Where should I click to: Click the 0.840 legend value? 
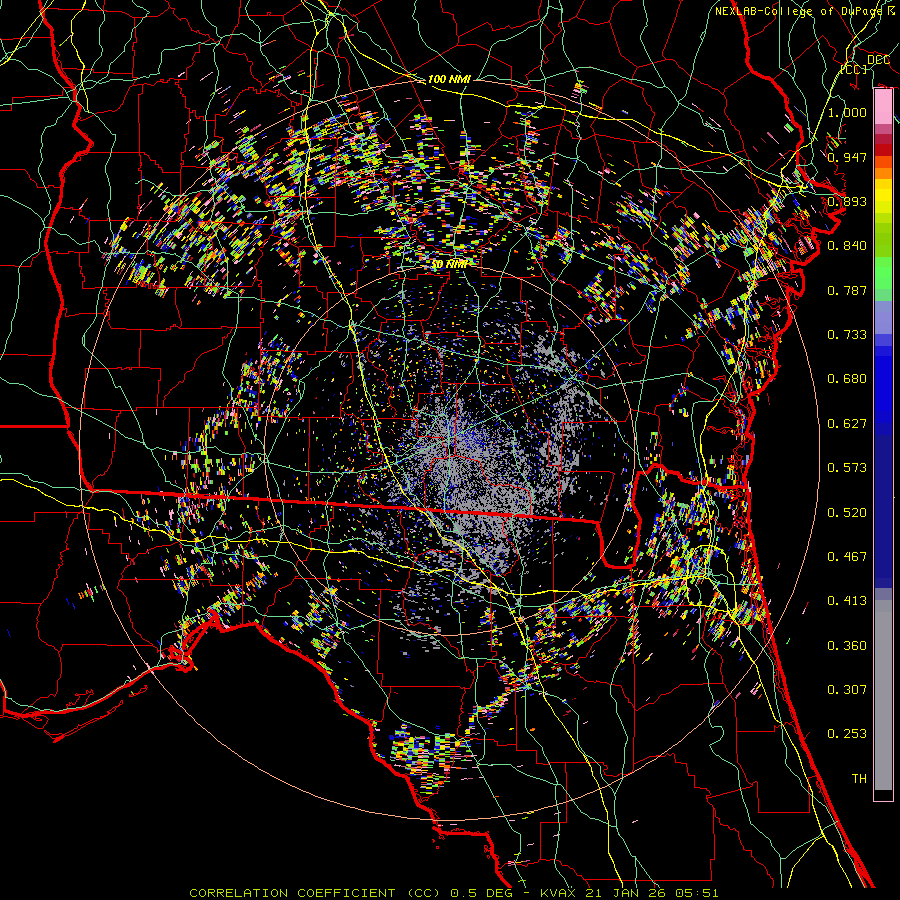pos(847,246)
